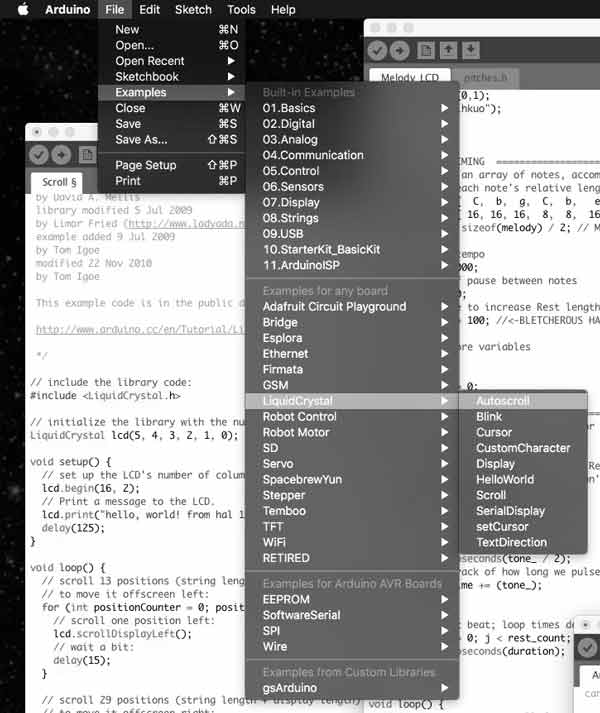
Task: Click Open sketch up-arrow icon in Melody_LCD window
Action: (x=448, y=50)
